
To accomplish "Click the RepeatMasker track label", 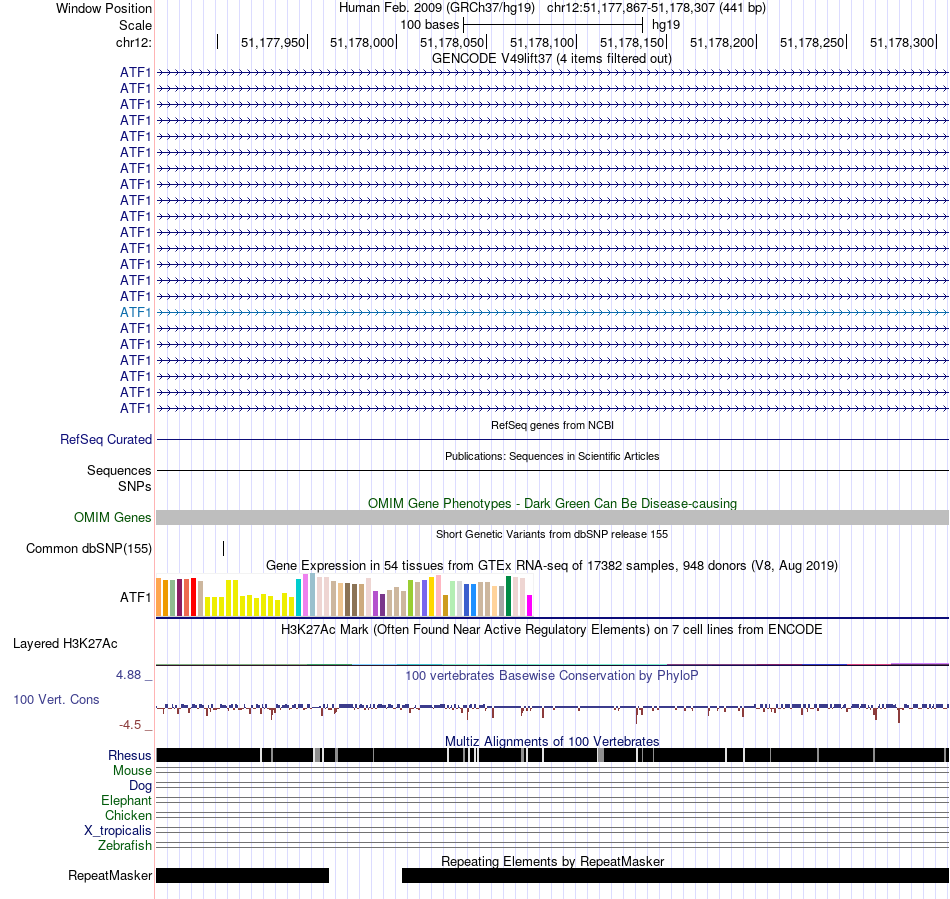I will [x=110, y=876].
